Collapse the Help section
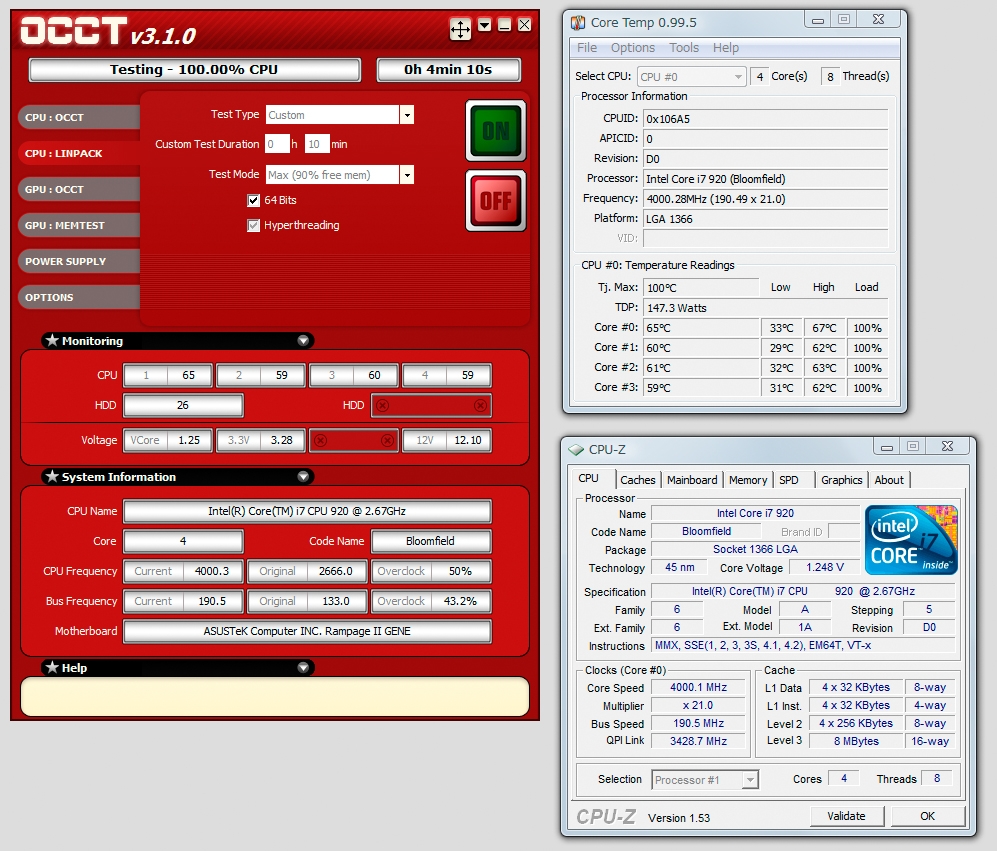 coord(303,667)
